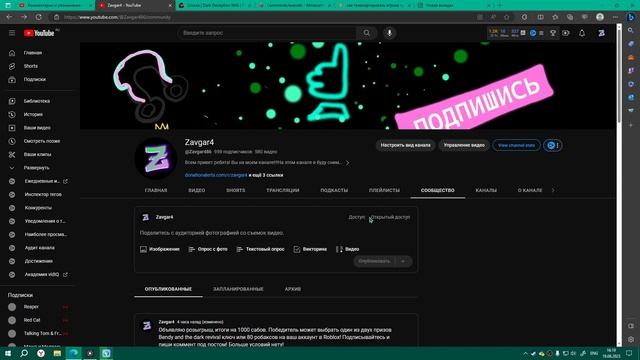Click the YouTube search input field
Viewport: 640px width, 360px height.
[267, 33]
